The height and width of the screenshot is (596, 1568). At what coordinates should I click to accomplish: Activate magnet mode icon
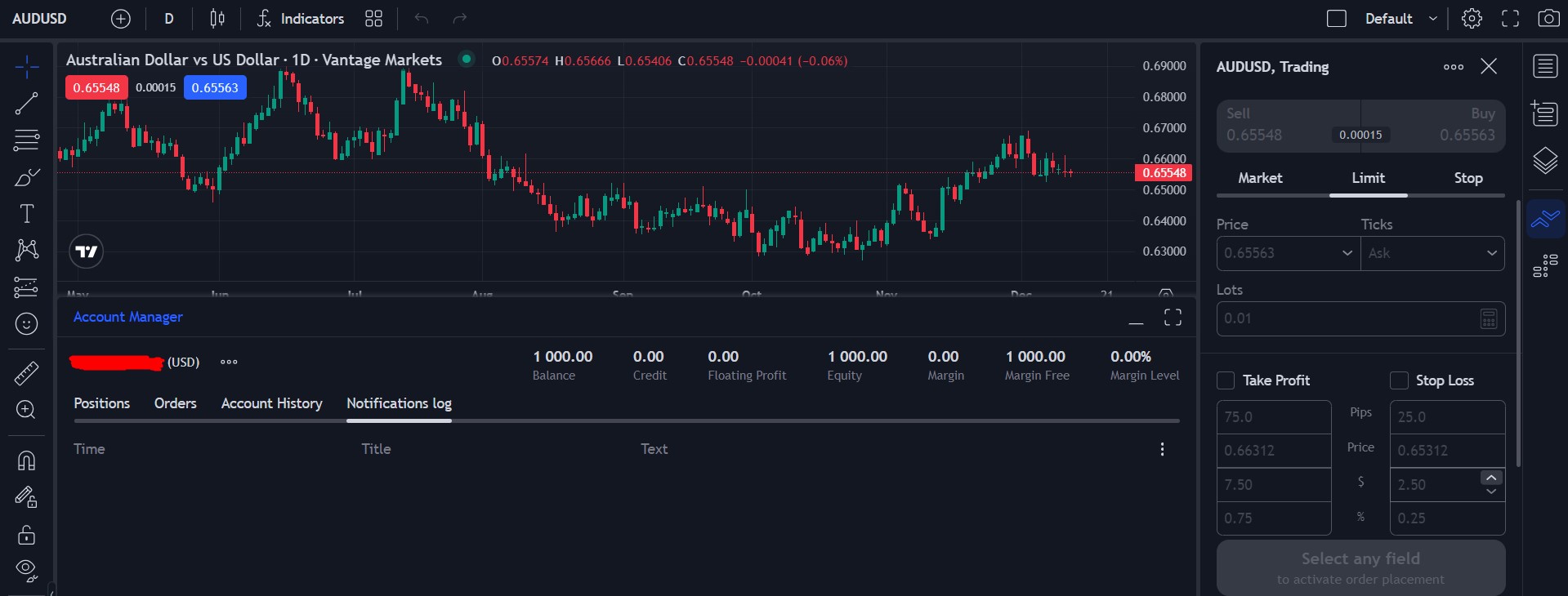[x=26, y=460]
